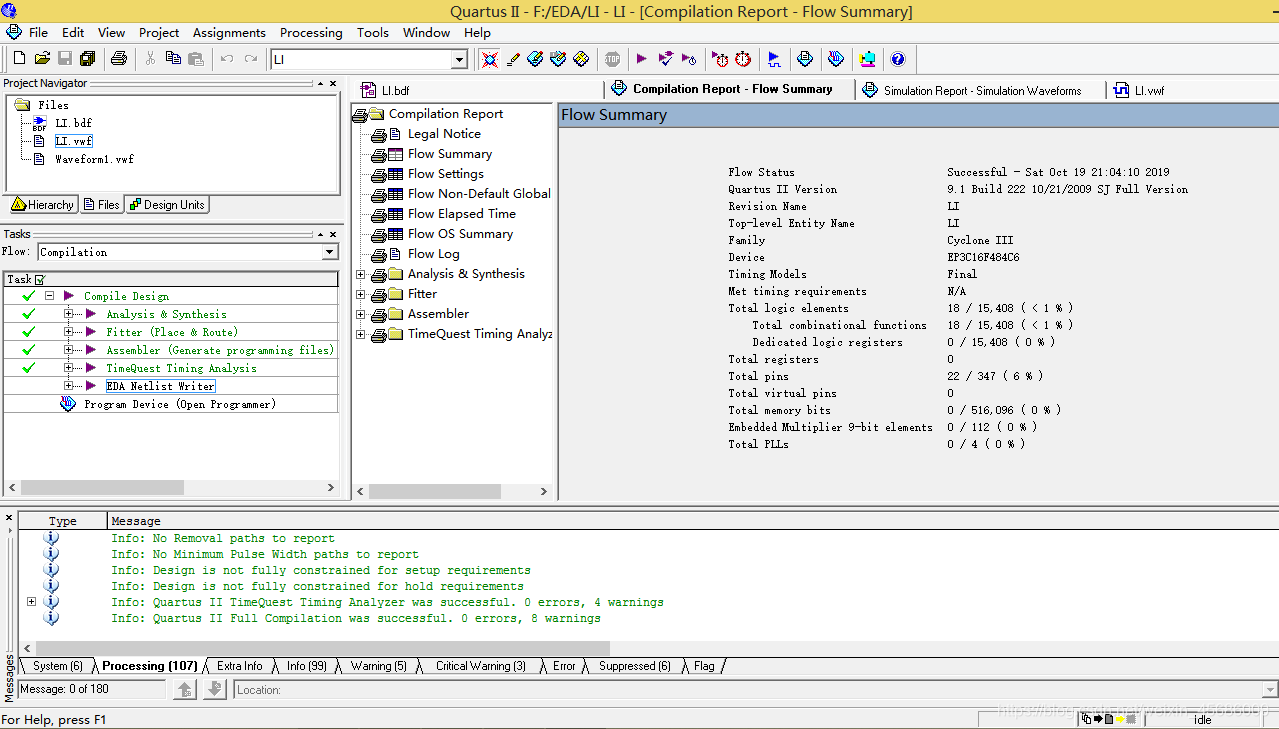The image size is (1279, 729).
Task: Select Flow Elapsed Time in report tree
Action: [x=461, y=214]
